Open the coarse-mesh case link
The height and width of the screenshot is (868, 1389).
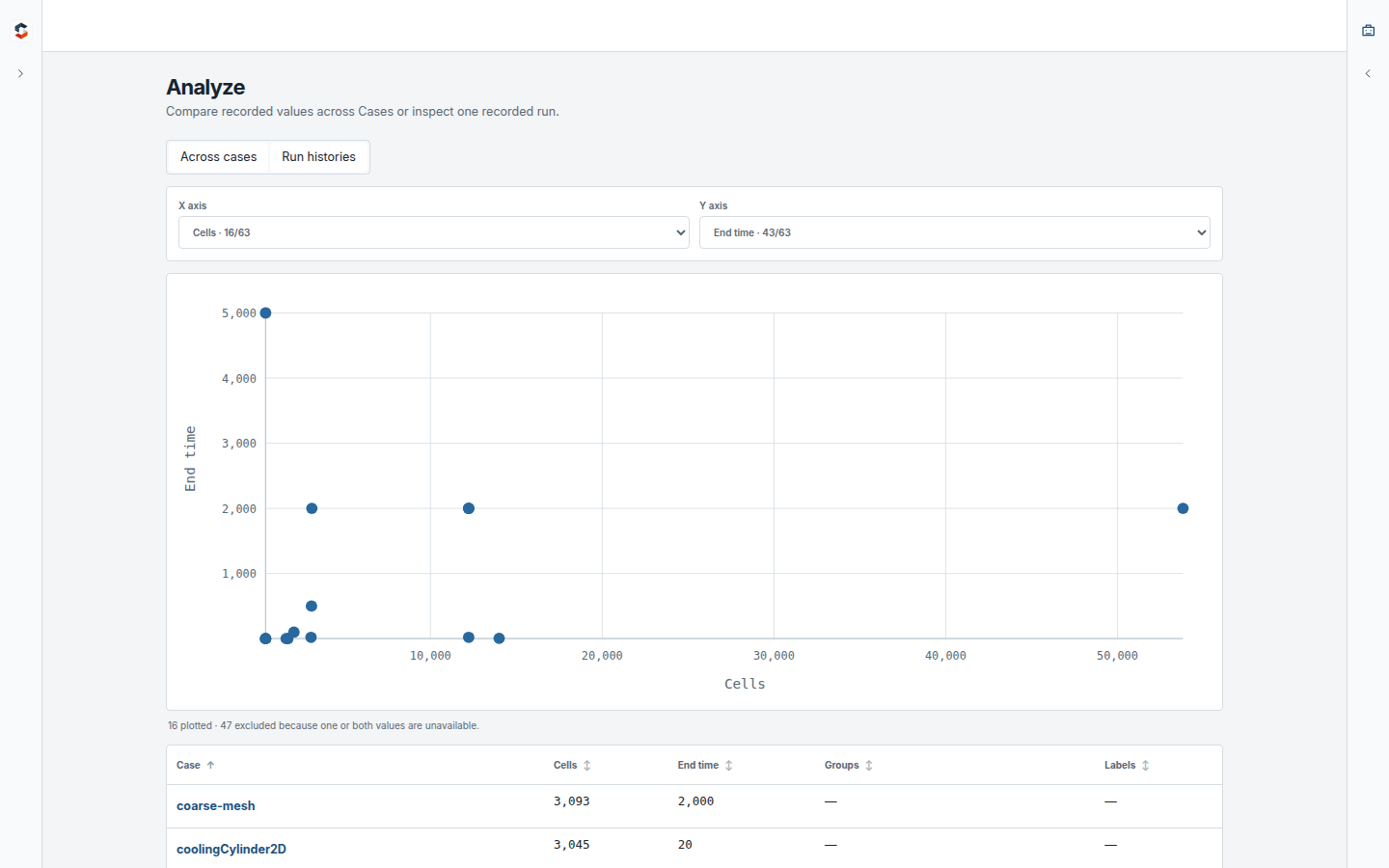click(216, 806)
